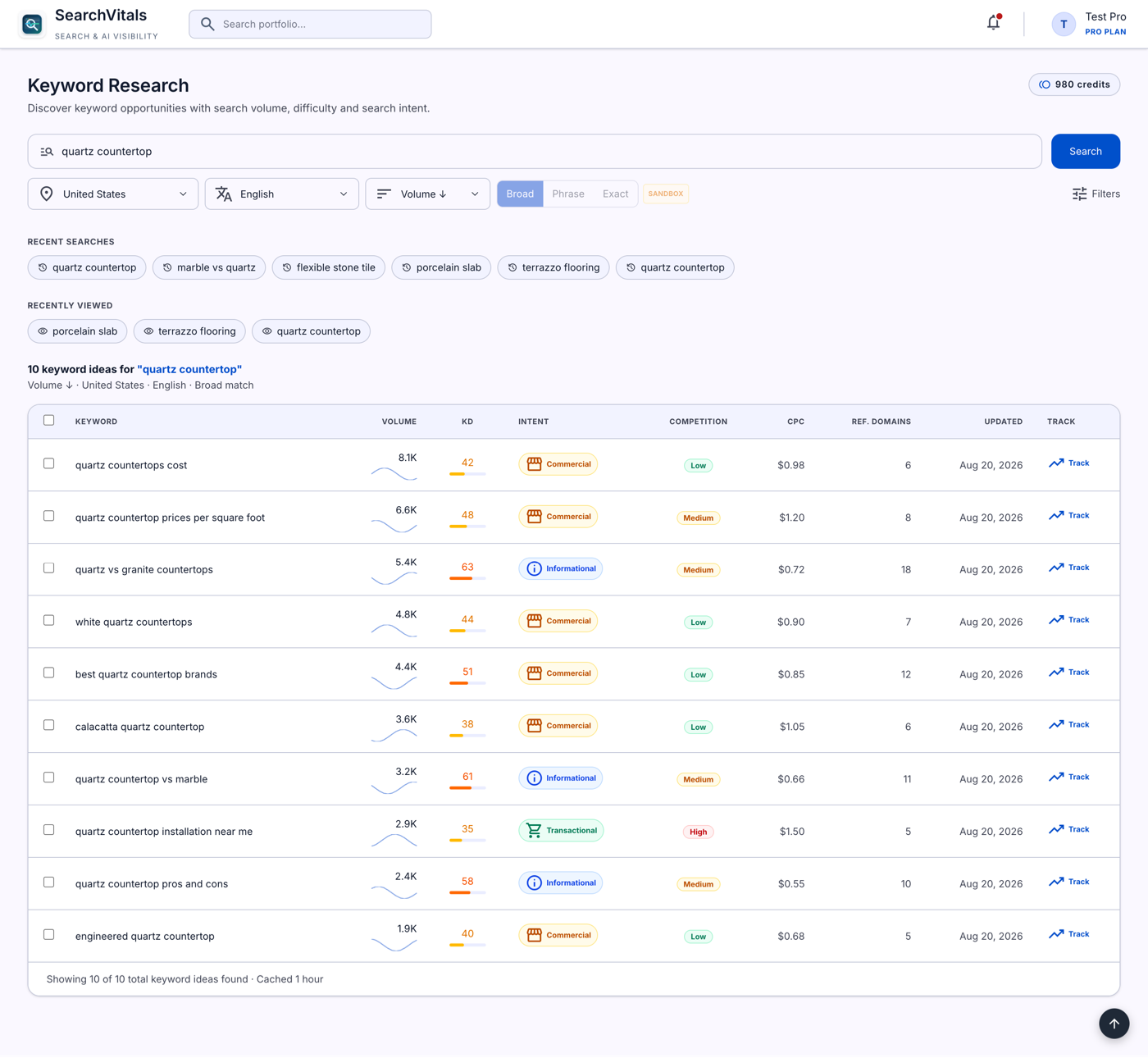This screenshot has width=1148, height=1058.
Task: Open the Test Pro account menu
Action: pyautogui.click(x=1089, y=24)
